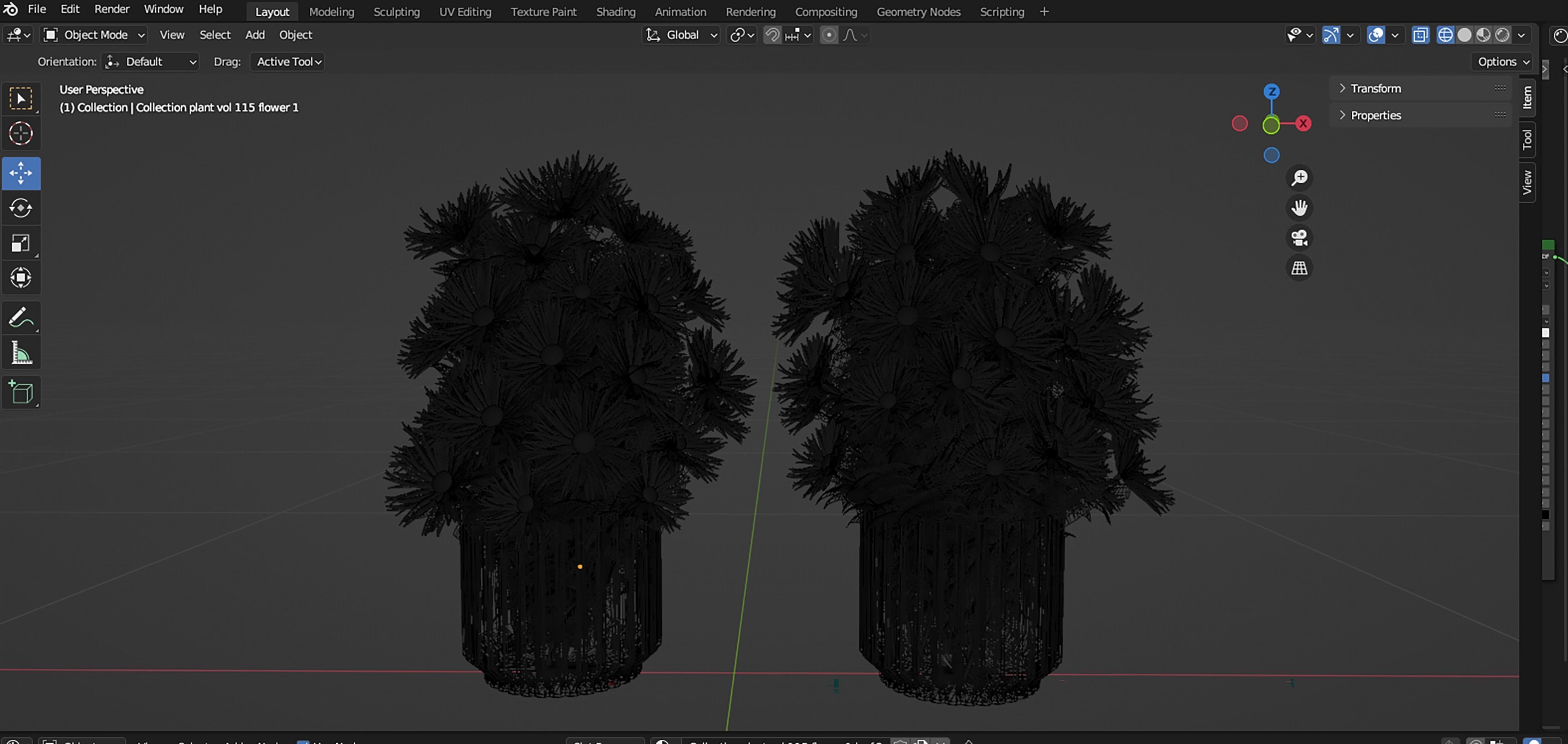The image size is (1568, 744).
Task: Select the Scale tool
Action: tap(21, 243)
